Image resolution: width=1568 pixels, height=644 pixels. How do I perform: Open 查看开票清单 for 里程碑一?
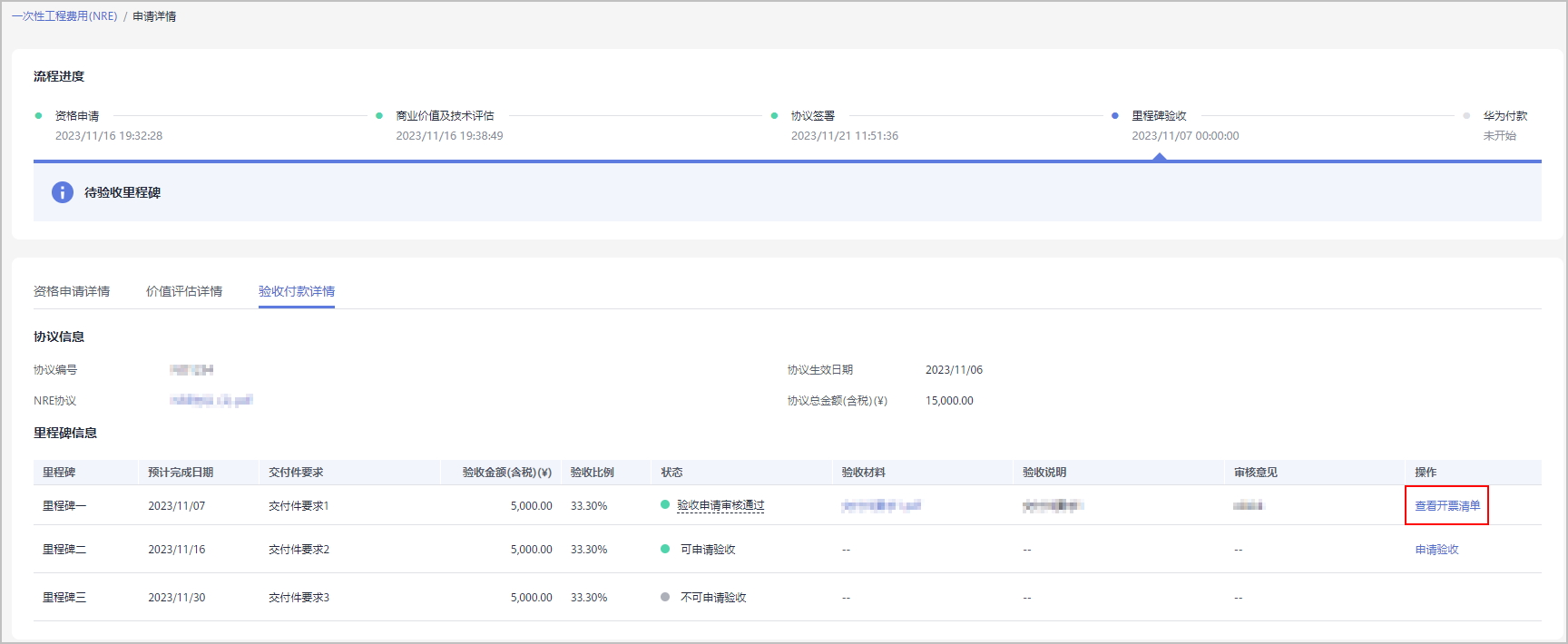point(1447,506)
